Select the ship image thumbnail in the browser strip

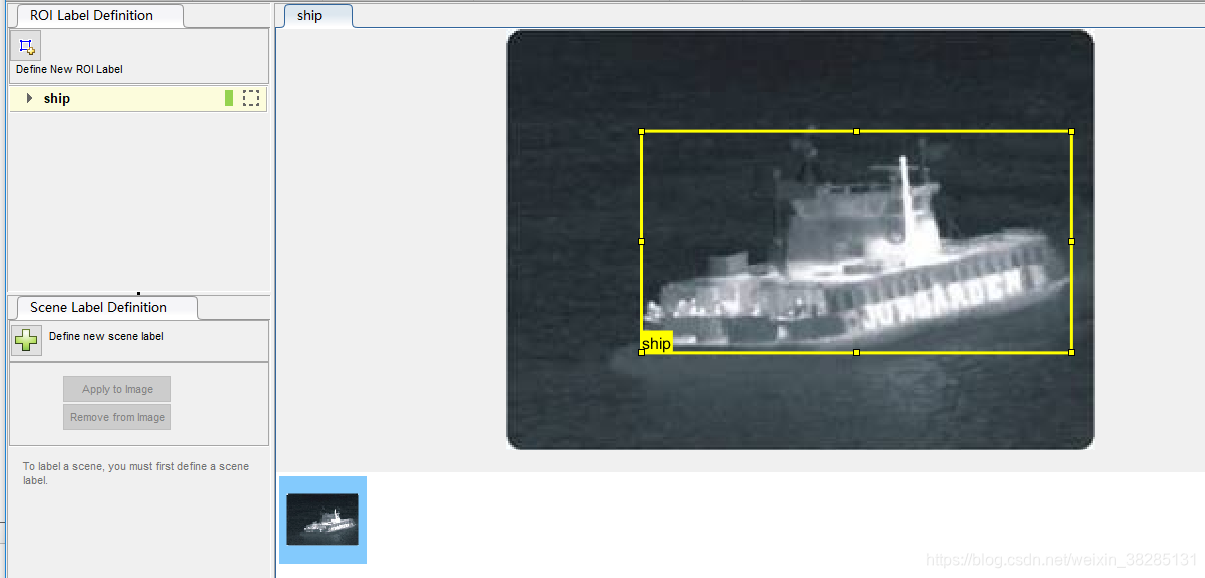coord(322,519)
